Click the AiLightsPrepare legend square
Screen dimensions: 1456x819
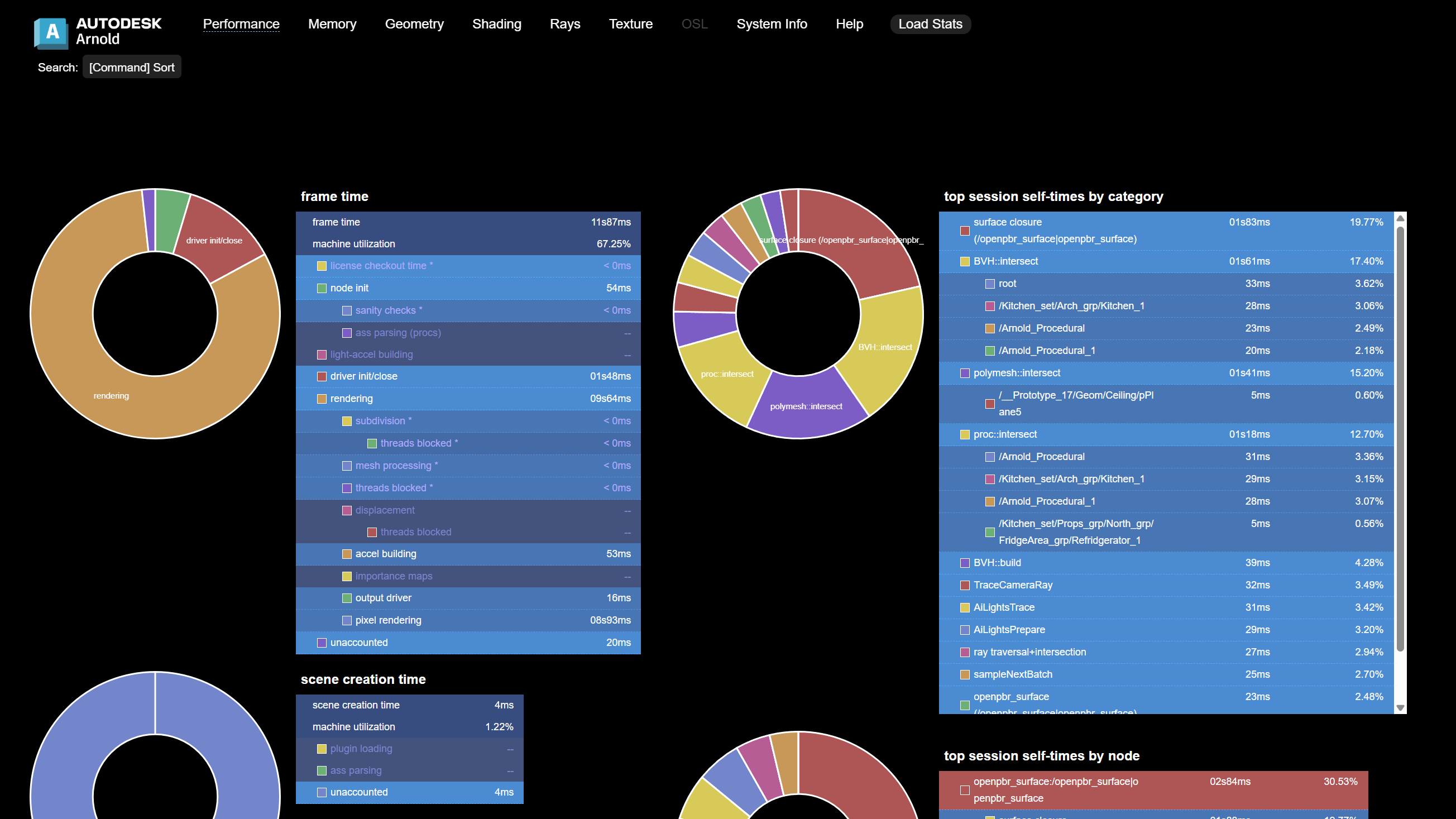965,630
